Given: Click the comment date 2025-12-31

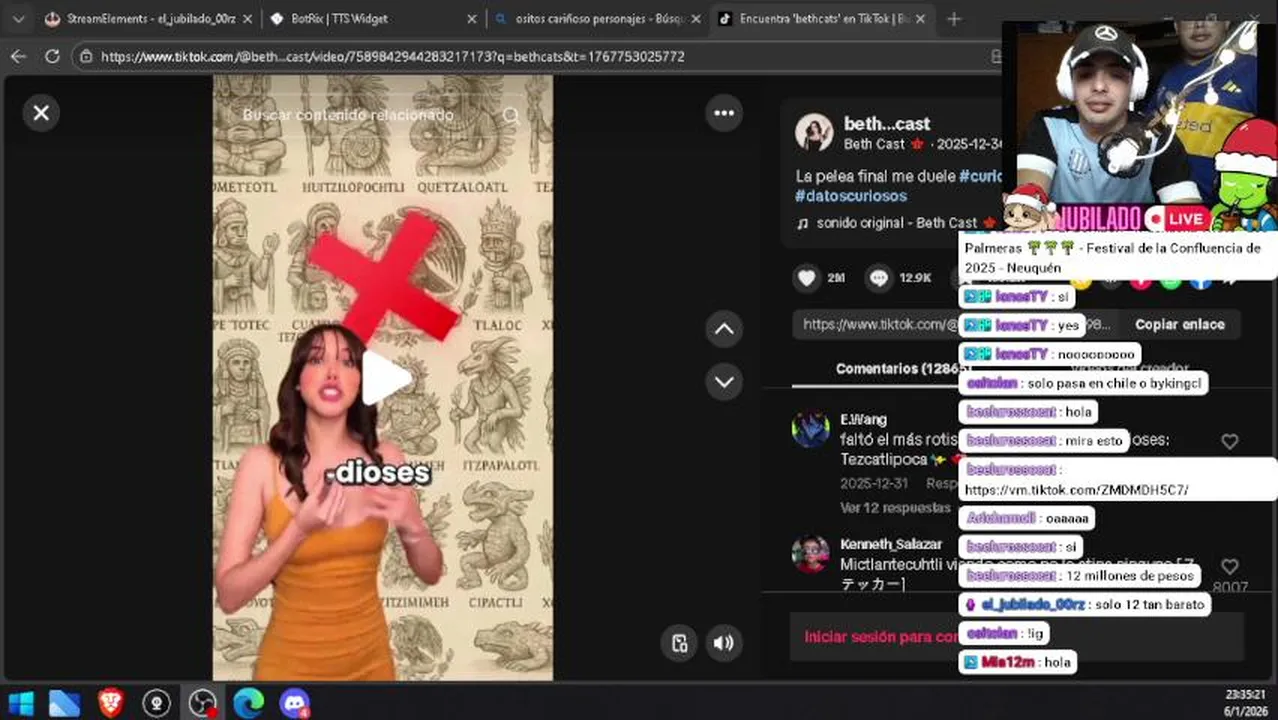Looking at the screenshot, I should coord(874,483).
